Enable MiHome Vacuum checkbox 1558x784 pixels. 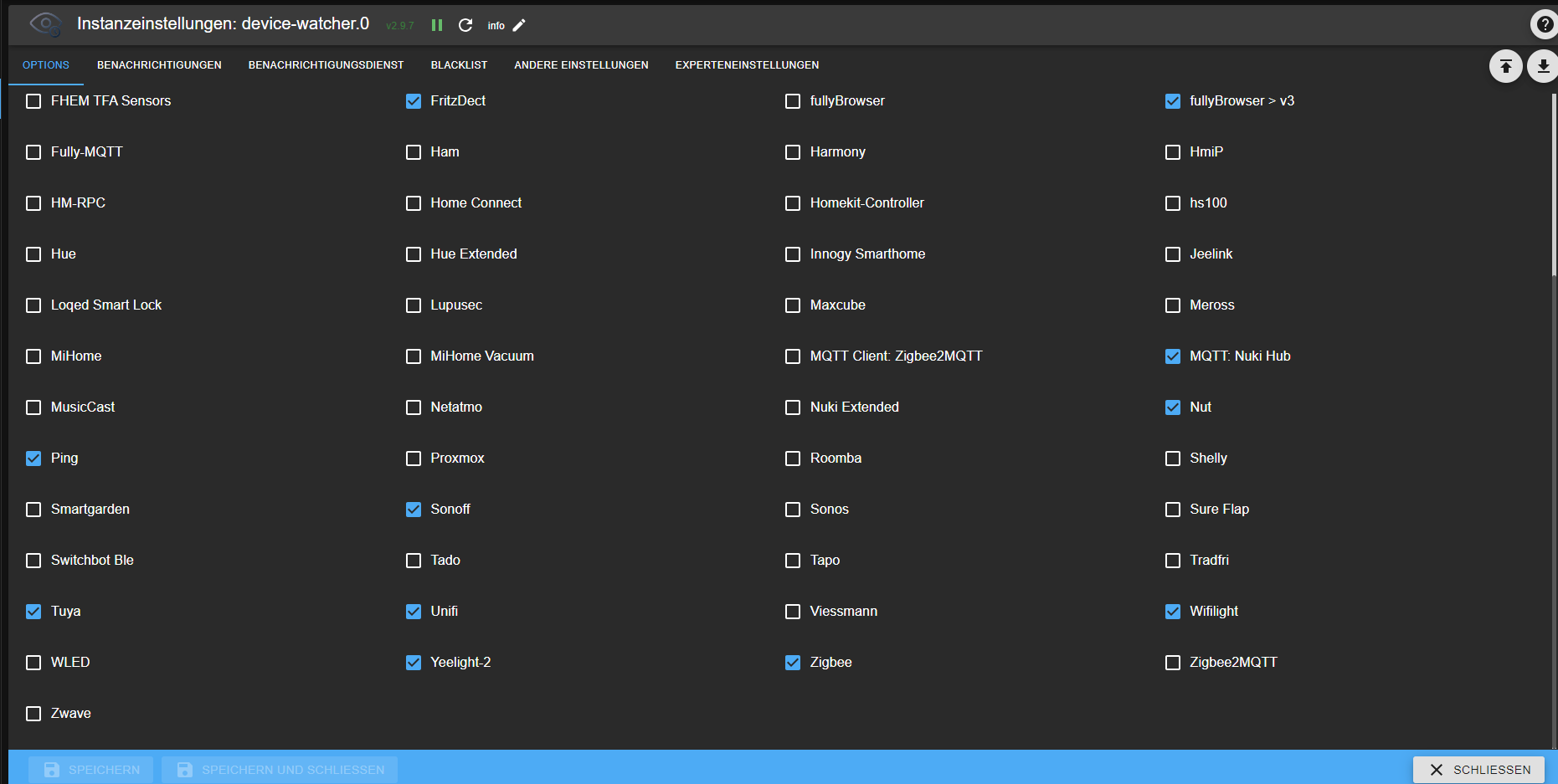click(414, 356)
